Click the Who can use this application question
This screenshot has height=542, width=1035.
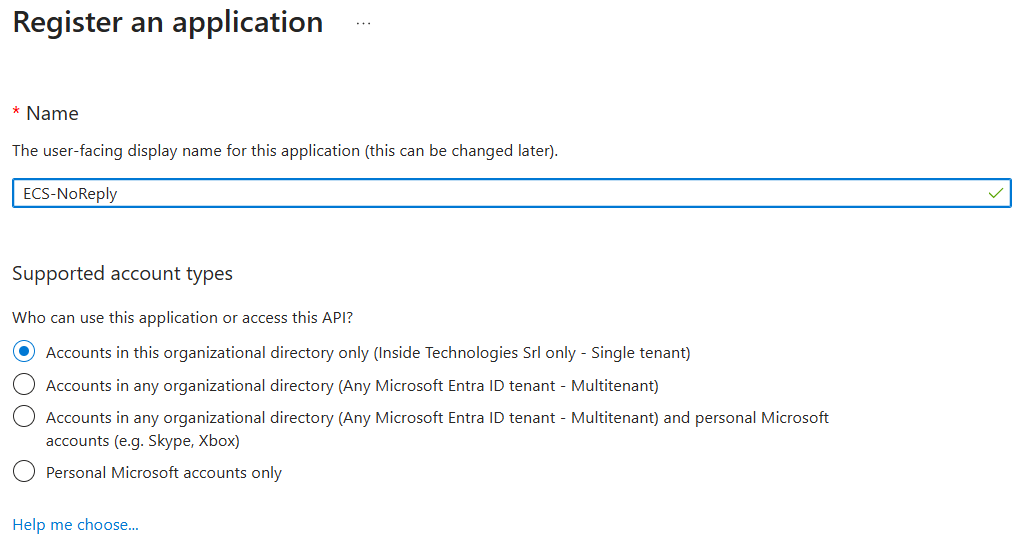click(183, 318)
